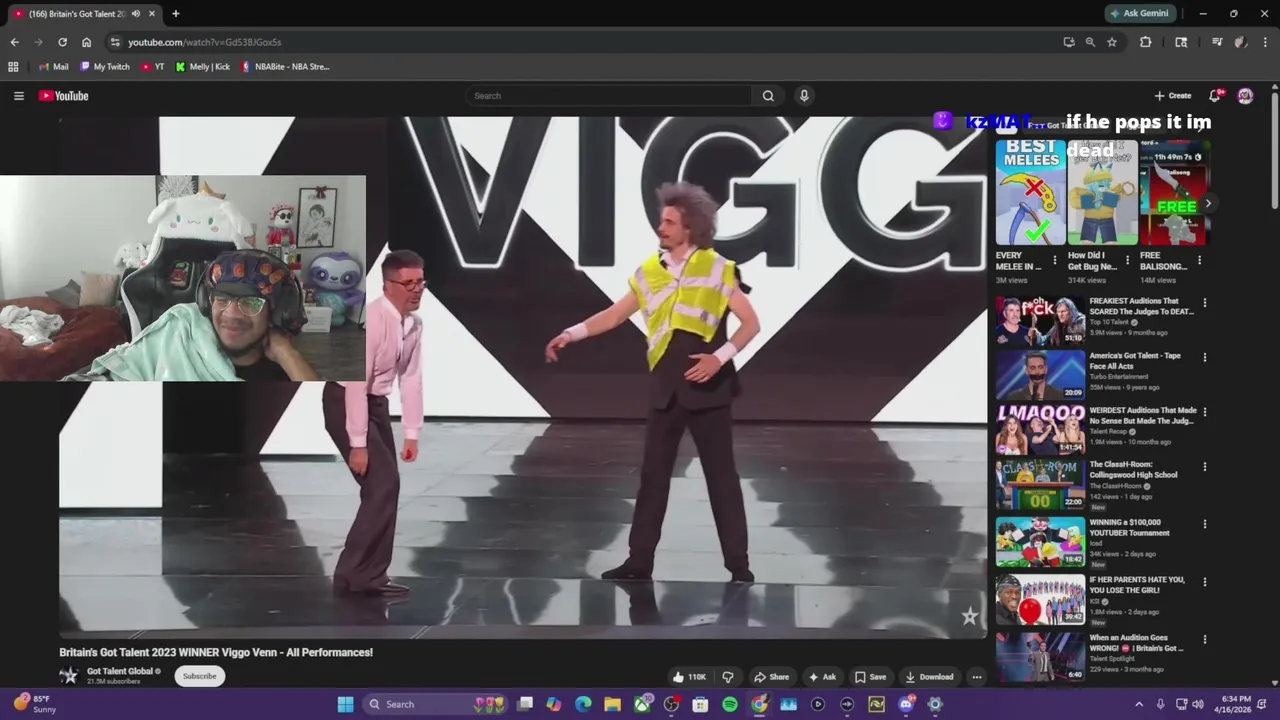Open the Windows Start menu
Screen dimensions: 1280x720
coord(345,704)
